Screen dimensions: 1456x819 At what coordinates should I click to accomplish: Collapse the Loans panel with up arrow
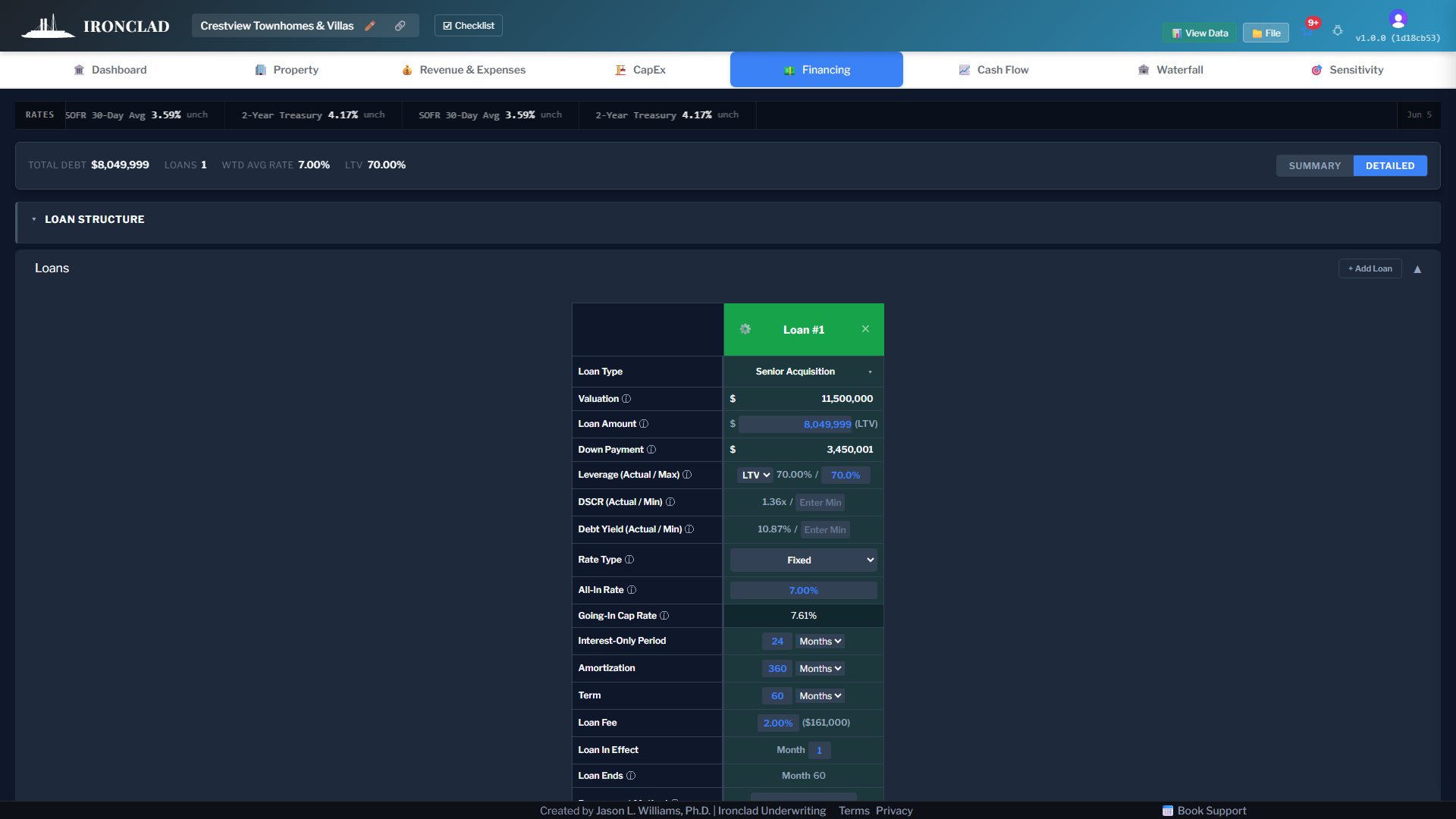pos(1417,269)
